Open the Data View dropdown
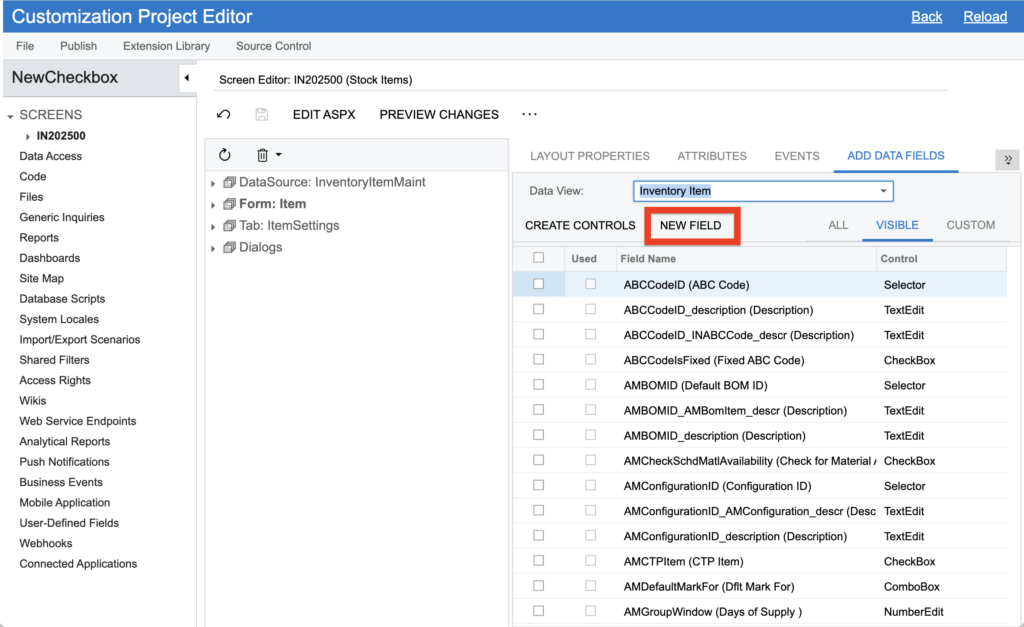 [x=883, y=191]
